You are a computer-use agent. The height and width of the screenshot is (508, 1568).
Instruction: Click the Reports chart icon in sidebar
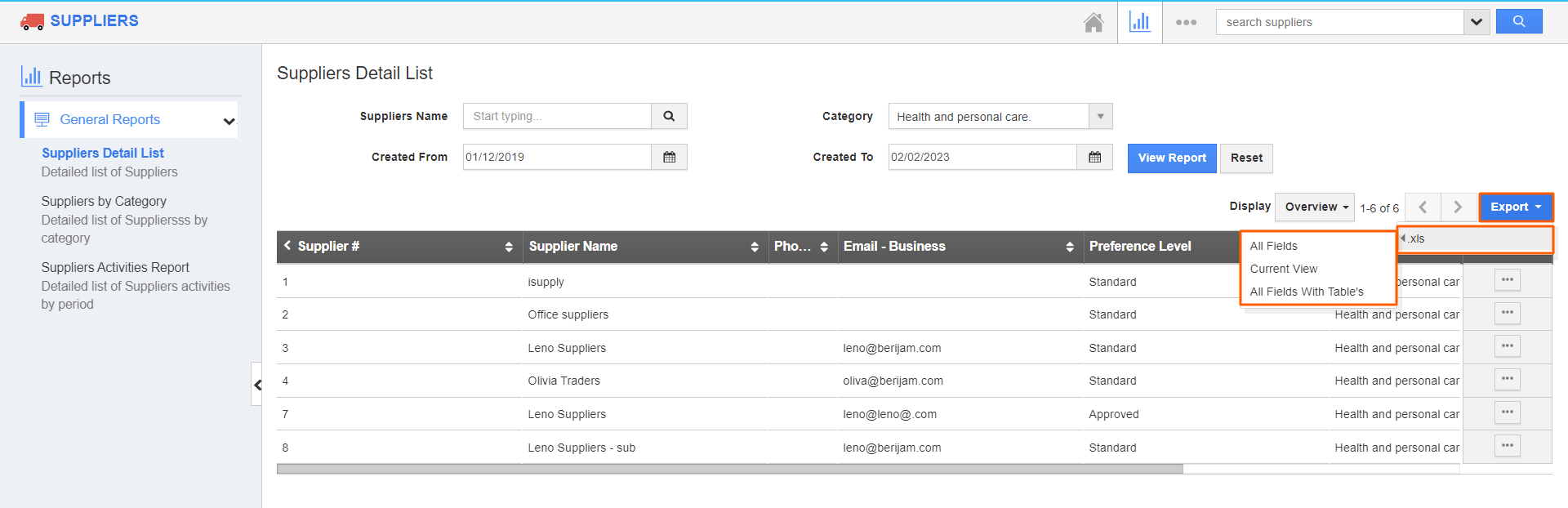(x=31, y=77)
